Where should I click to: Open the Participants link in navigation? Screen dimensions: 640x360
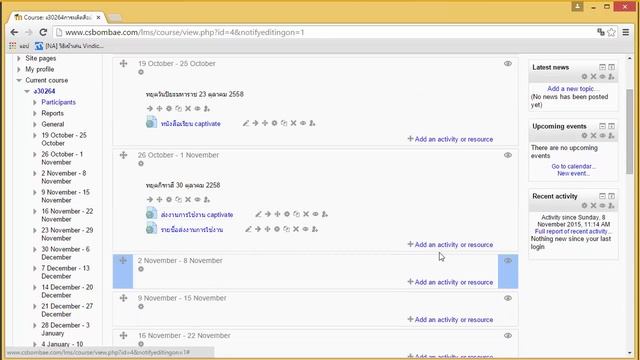coord(58,102)
